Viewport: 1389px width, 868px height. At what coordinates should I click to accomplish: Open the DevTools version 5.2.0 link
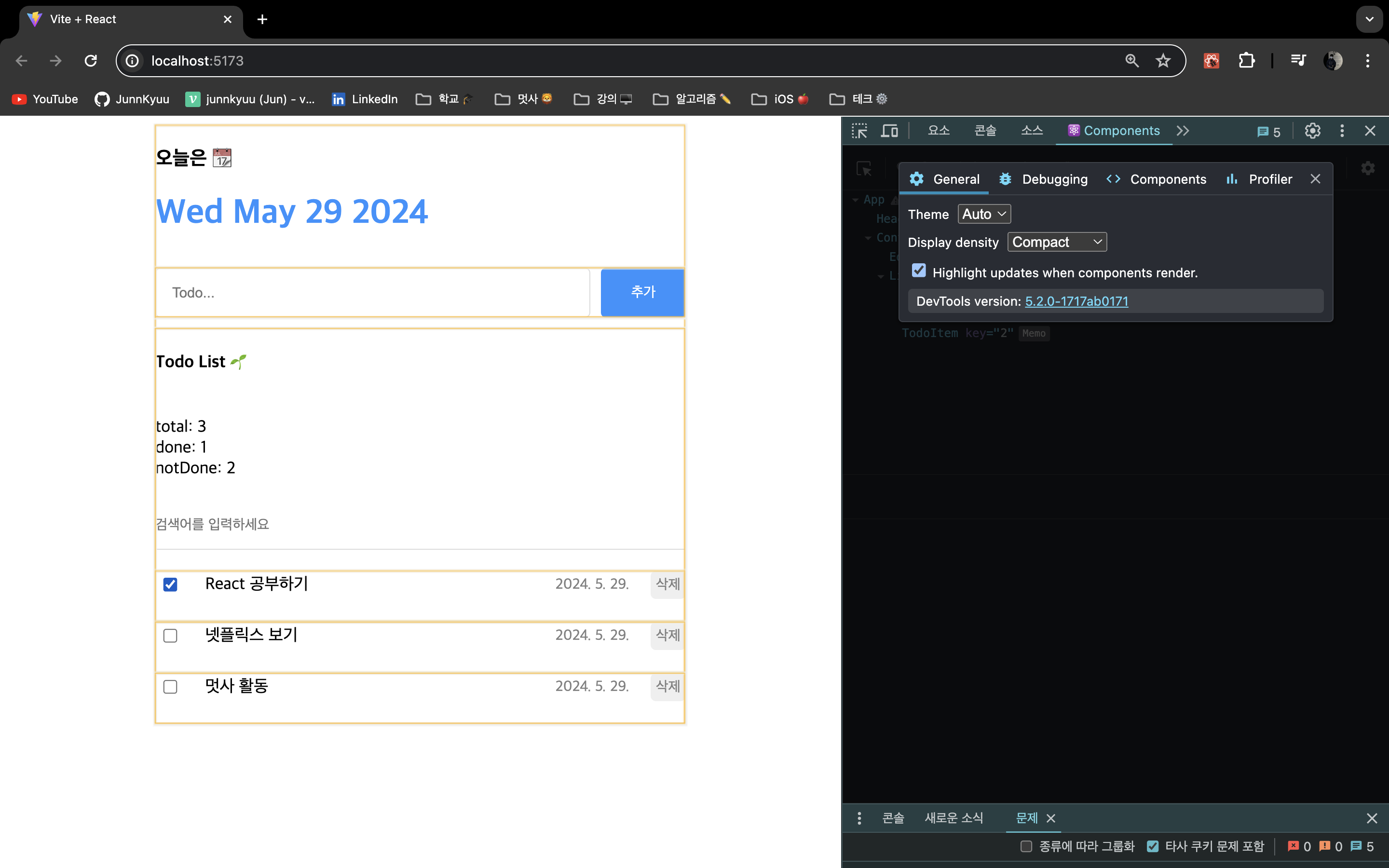pyautogui.click(x=1076, y=301)
